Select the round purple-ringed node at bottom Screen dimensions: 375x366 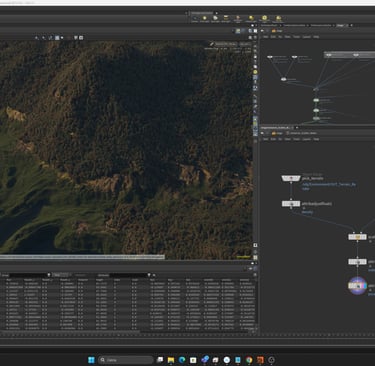click(357, 286)
